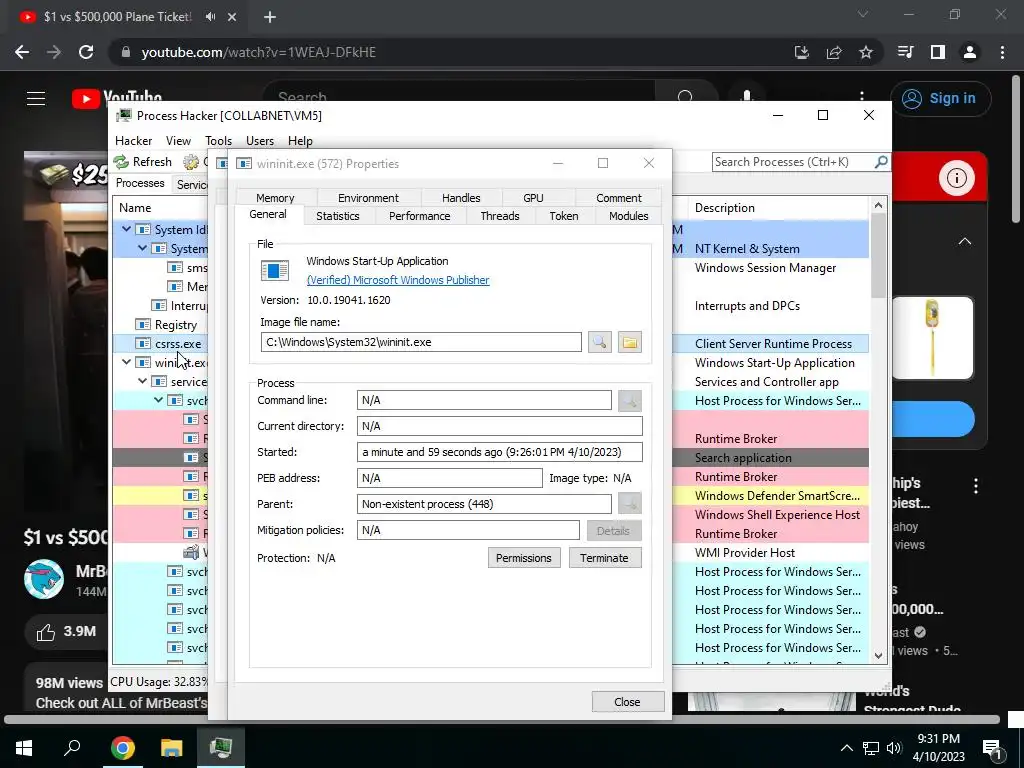Toggle Chrome side panel icon
Viewport: 1024px width, 768px height.
[x=938, y=52]
